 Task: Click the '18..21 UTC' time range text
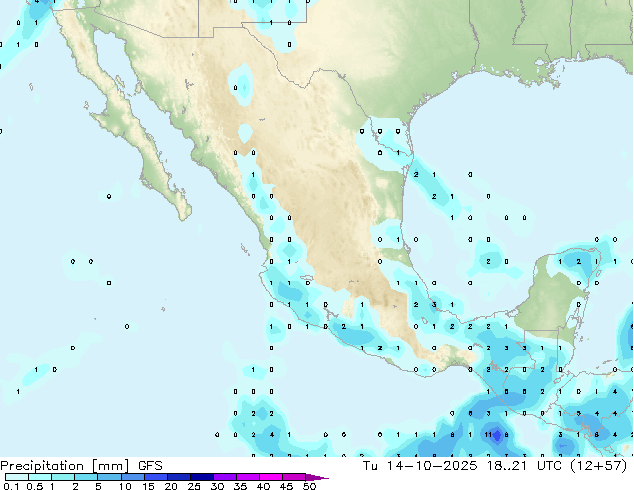pos(526,465)
